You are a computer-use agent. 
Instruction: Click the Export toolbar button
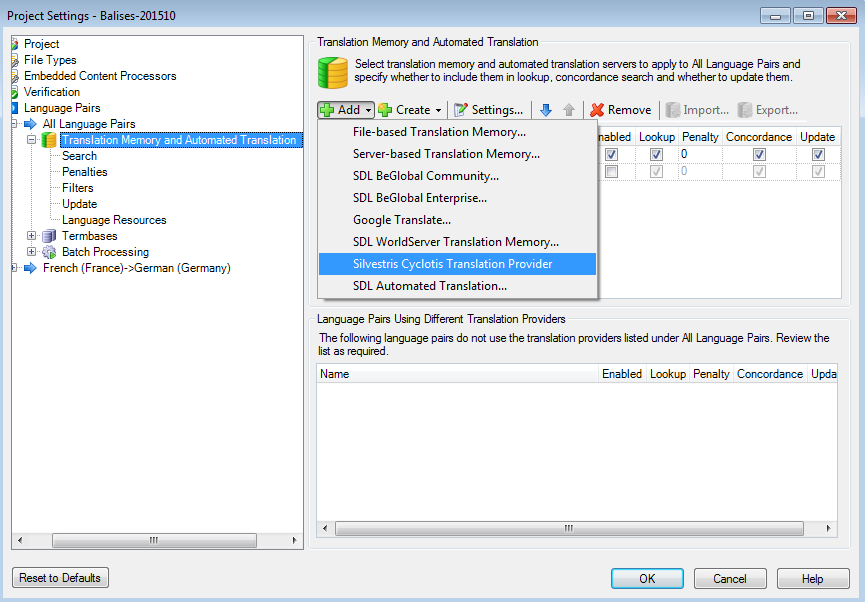[768, 110]
